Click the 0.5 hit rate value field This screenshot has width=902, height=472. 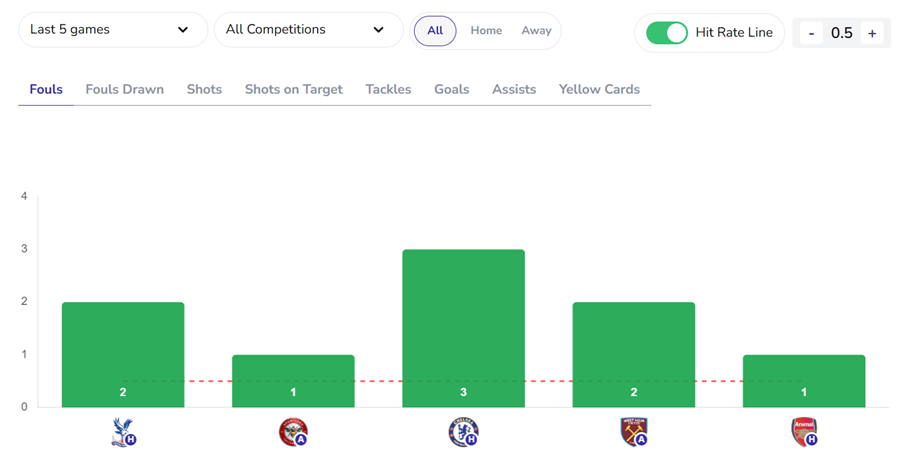[x=841, y=33]
